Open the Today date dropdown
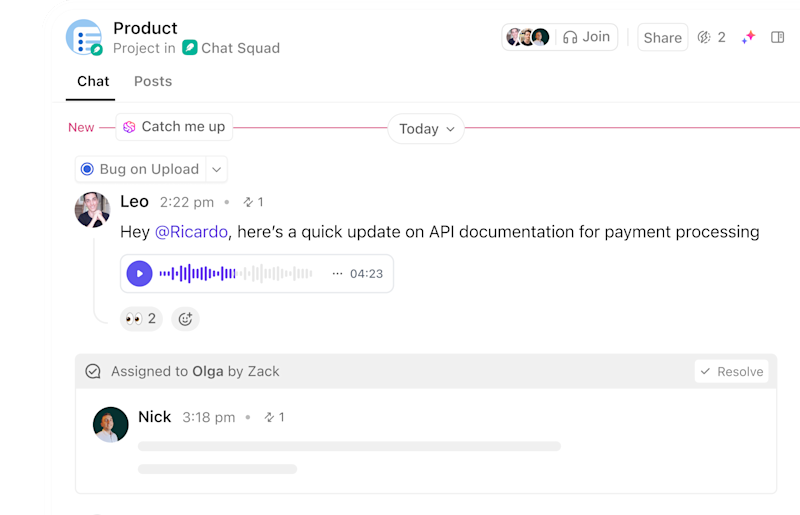This screenshot has height=515, width=800. tap(426, 129)
